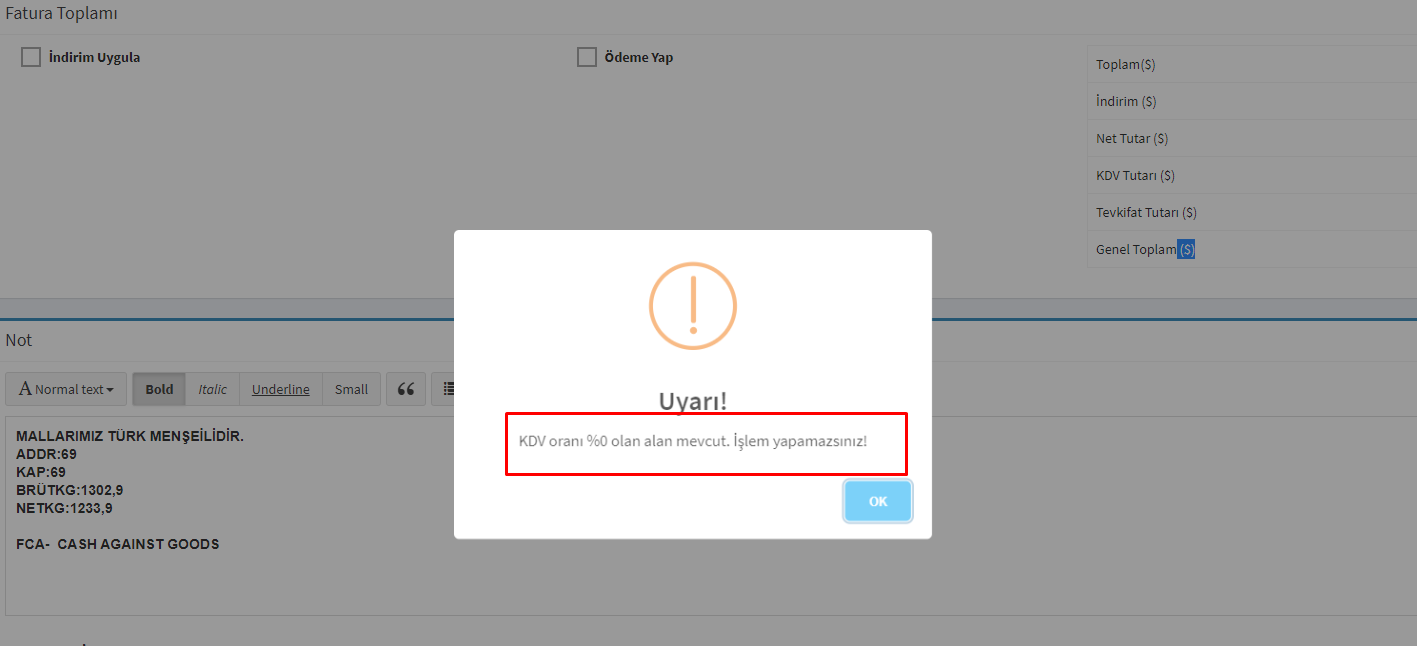This screenshot has width=1417, height=646.
Task: Check the Ödeme Yap checkbox
Action: [587, 57]
